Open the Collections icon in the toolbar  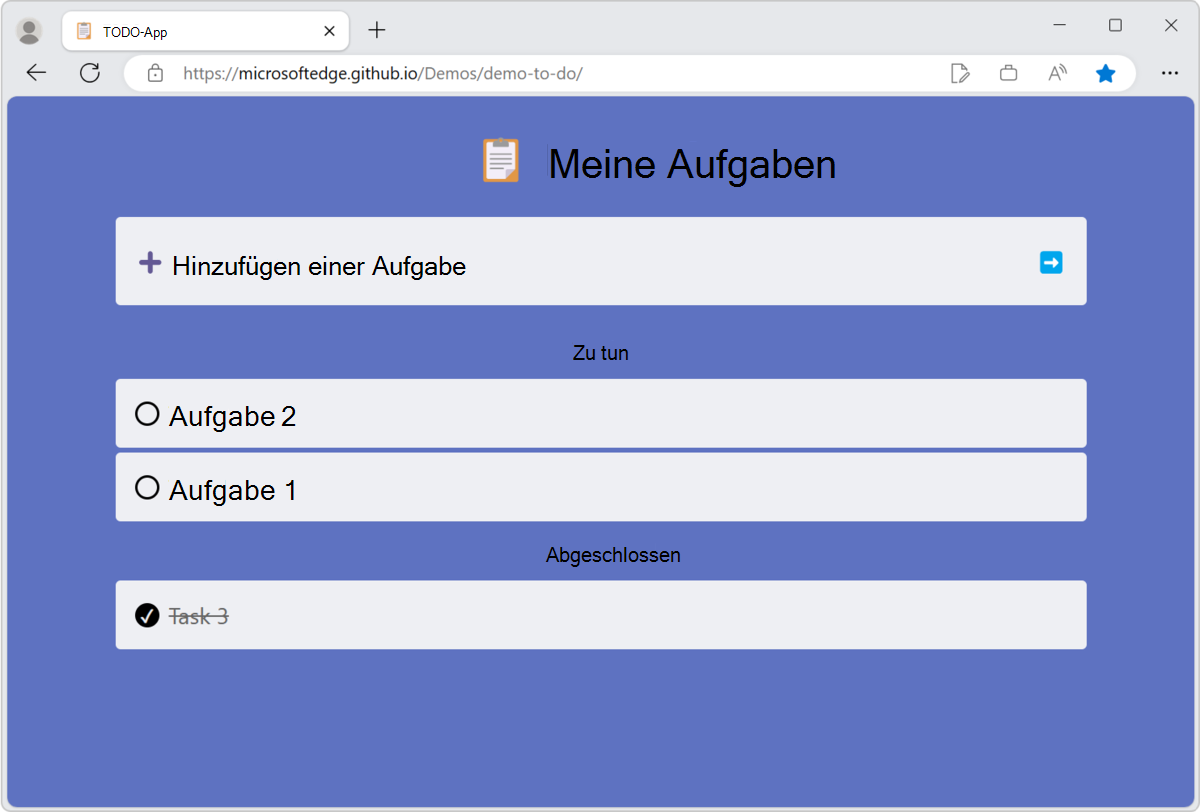pyautogui.click(x=1008, y=72)
